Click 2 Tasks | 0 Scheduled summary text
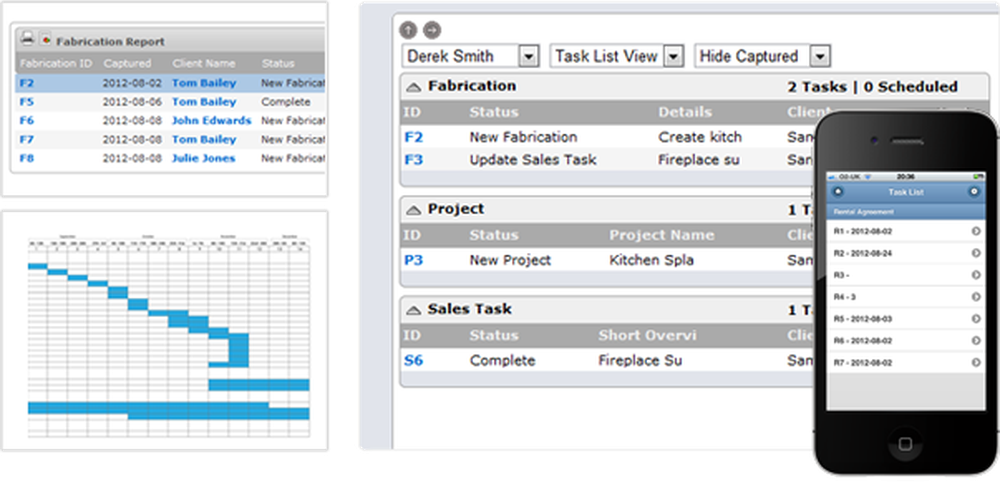This screenshot has height=482, width=1000. click(872, 87)
